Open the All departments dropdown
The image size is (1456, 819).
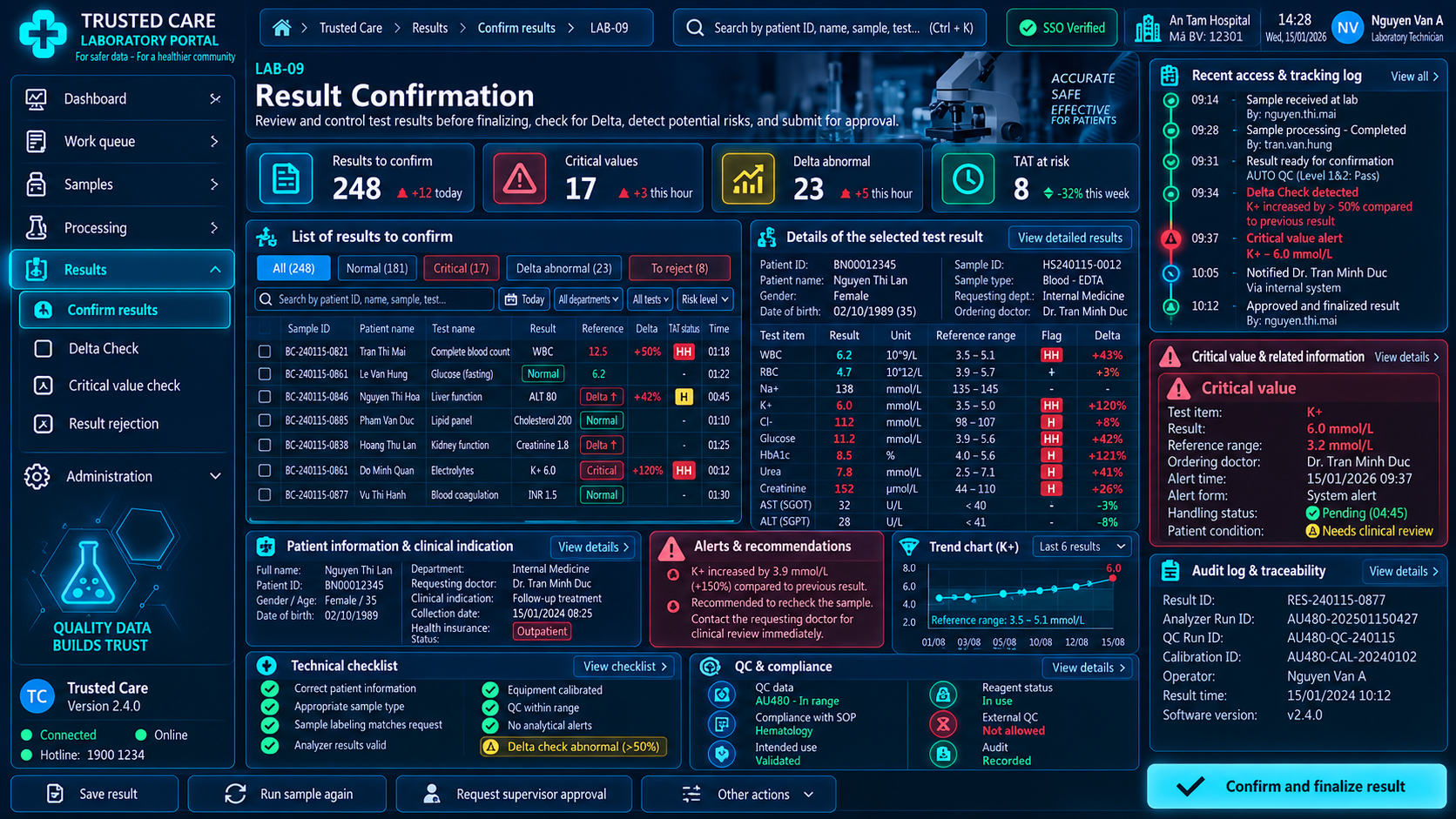[x=588, y=299]
